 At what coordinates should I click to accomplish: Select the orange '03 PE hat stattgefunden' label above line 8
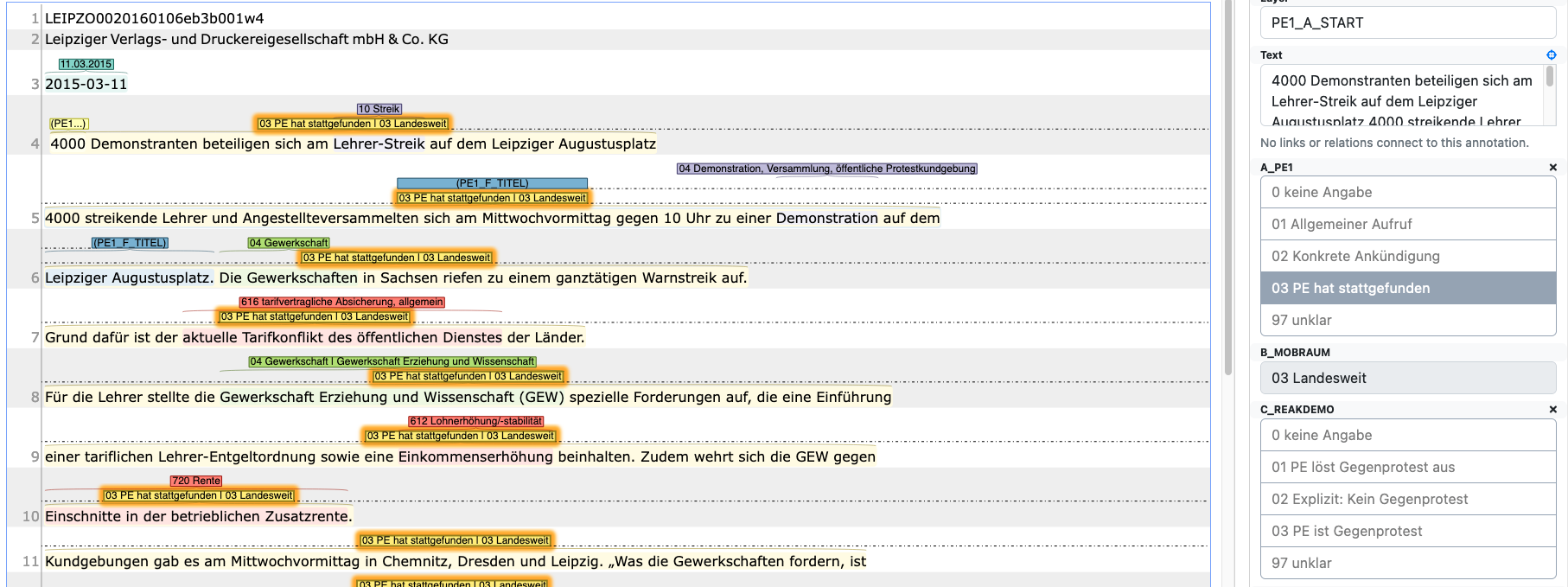468,376
